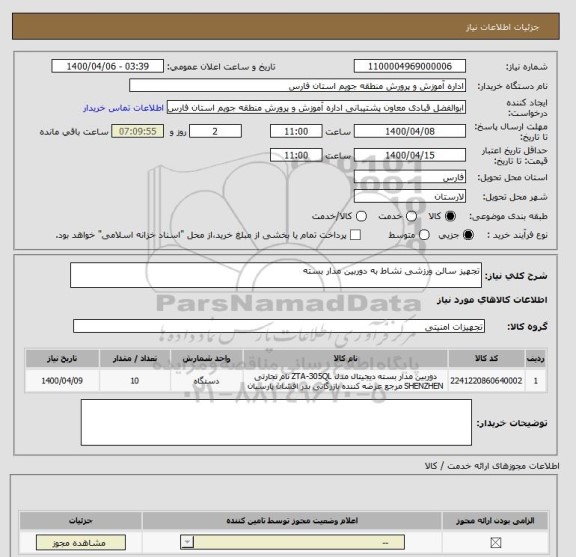Select the جزیی purchase type radio
Screen dimensions: 576x557
coord(468,235)
